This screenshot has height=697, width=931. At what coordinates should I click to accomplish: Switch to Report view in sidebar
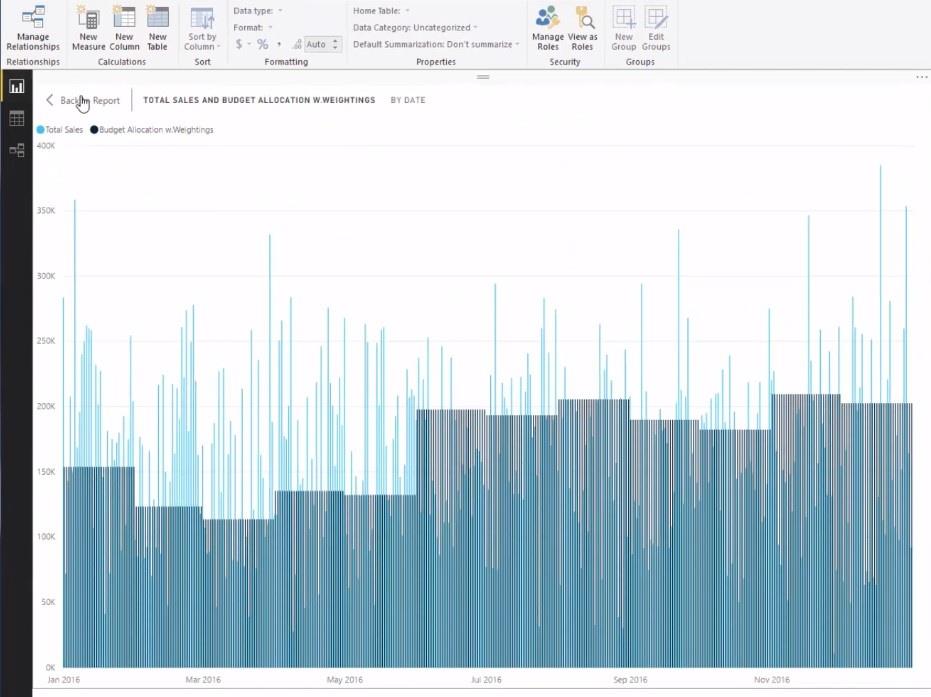(17, 87)
